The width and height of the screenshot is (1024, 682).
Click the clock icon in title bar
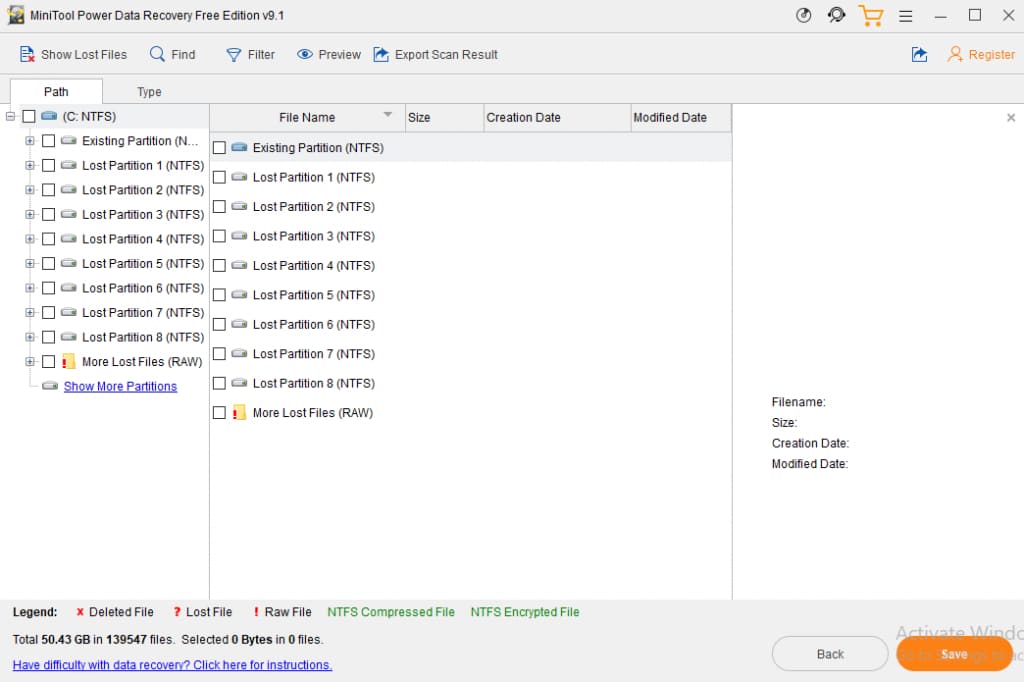coord(803,15)
